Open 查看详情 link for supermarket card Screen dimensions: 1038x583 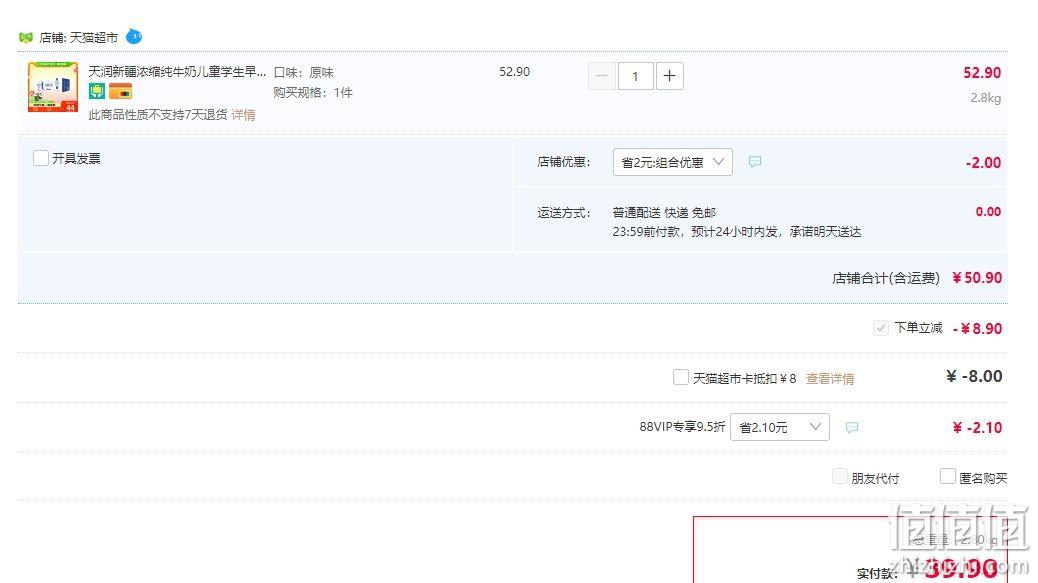tap(829, 379)
